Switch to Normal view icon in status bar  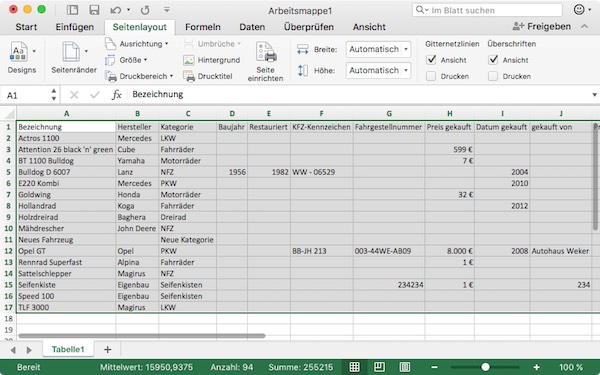(354, 367)
